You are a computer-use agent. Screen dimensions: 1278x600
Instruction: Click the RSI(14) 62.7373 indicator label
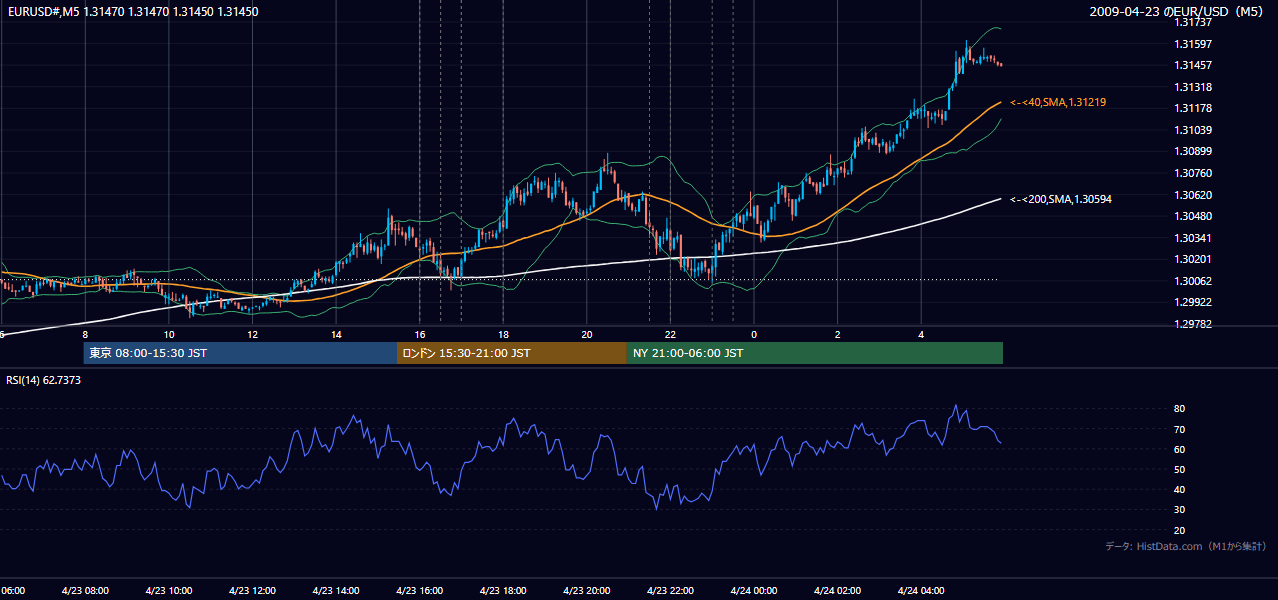click(44, 380)
